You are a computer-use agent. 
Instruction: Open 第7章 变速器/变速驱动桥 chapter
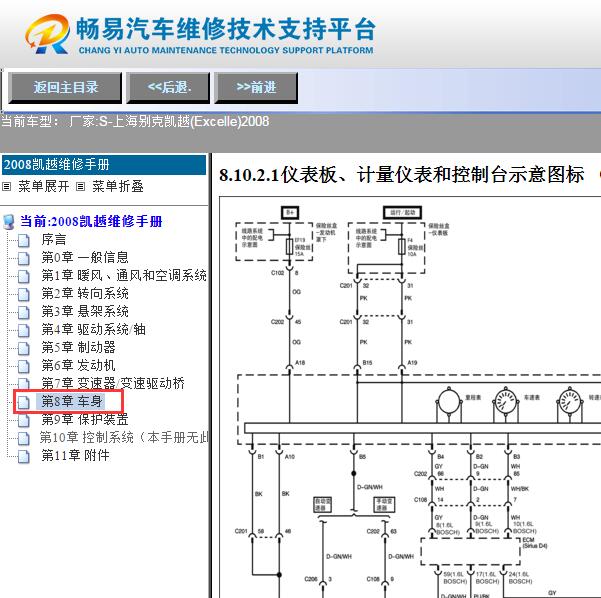[113, 383]
